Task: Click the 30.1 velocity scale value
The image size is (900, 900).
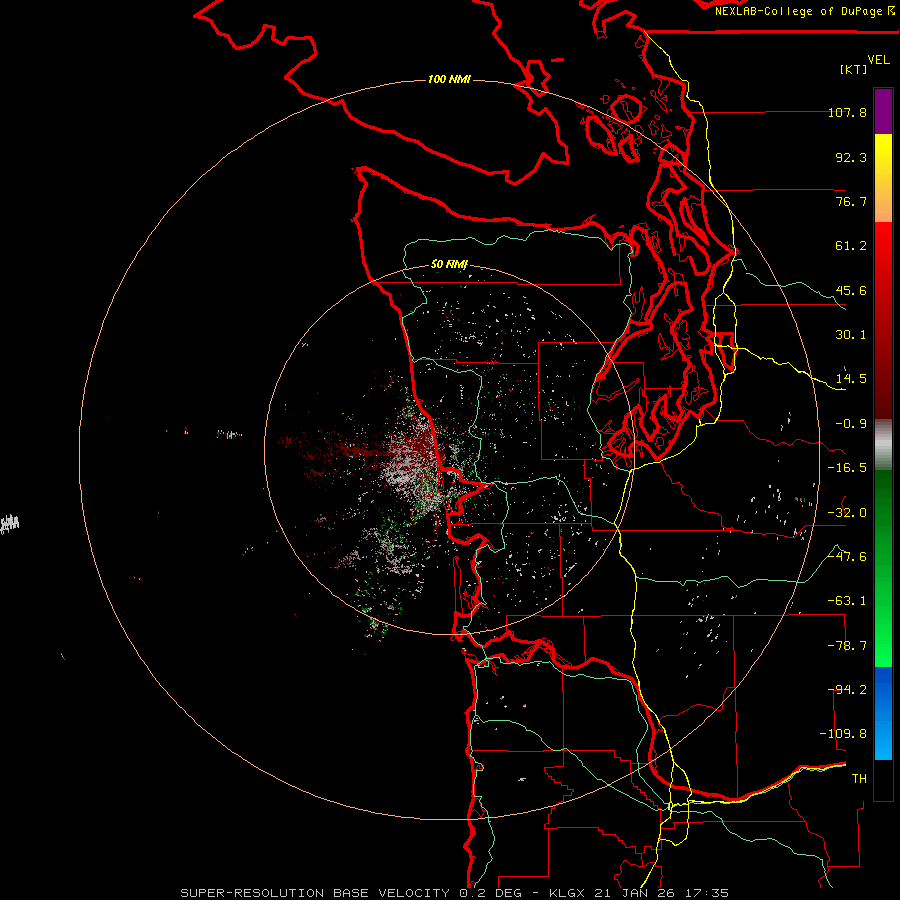Action: point(851,335)
